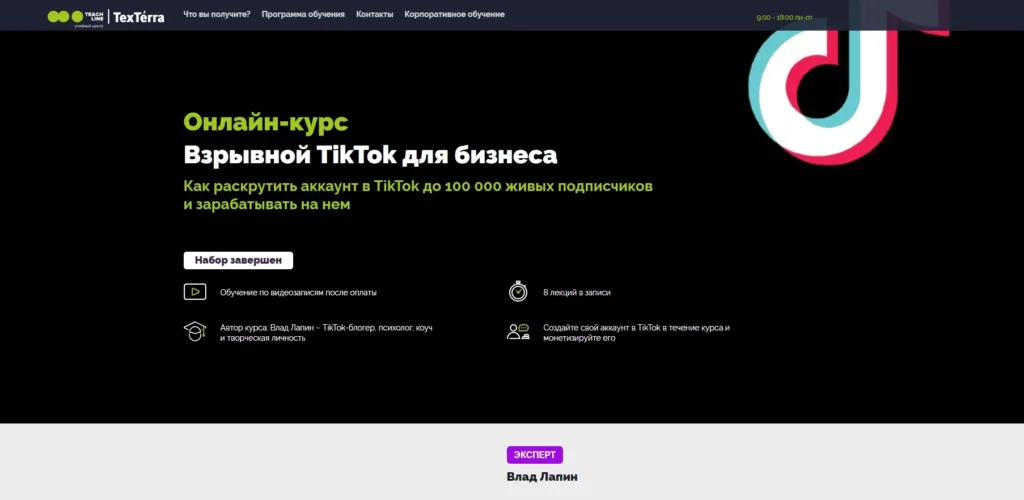Click the working hours '9:00 - 18:00' text
The height and width of the screenshot is (500, 1024).
click(784, 18)
